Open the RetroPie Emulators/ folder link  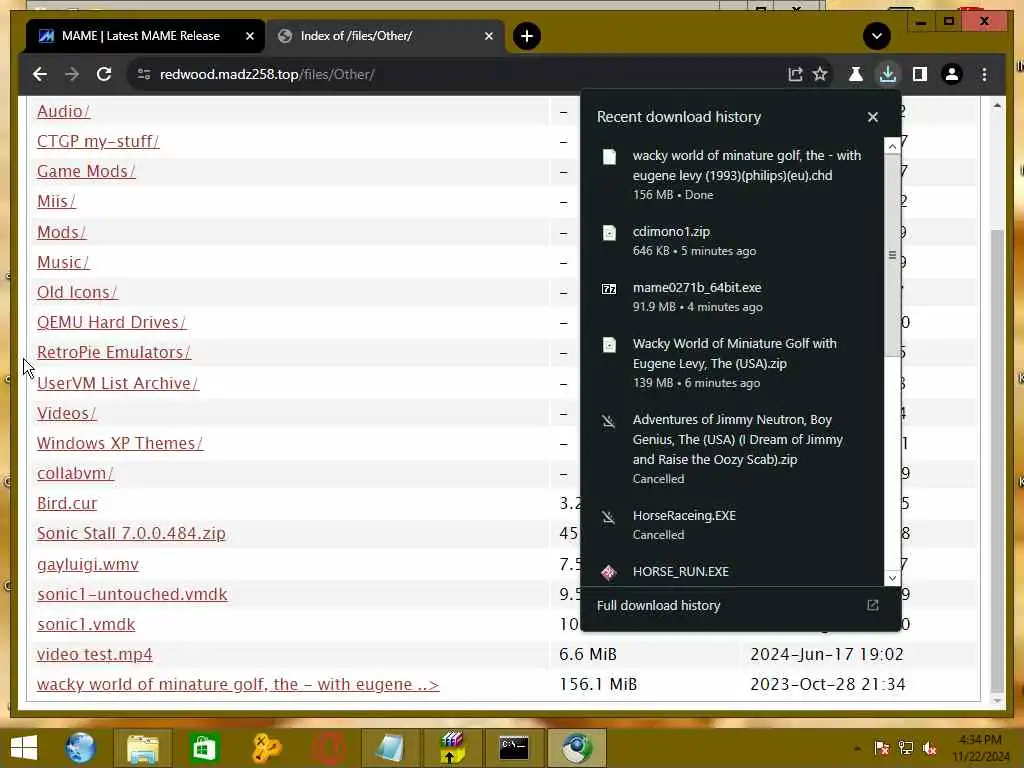pyautogui.click(x=114, y=353)
